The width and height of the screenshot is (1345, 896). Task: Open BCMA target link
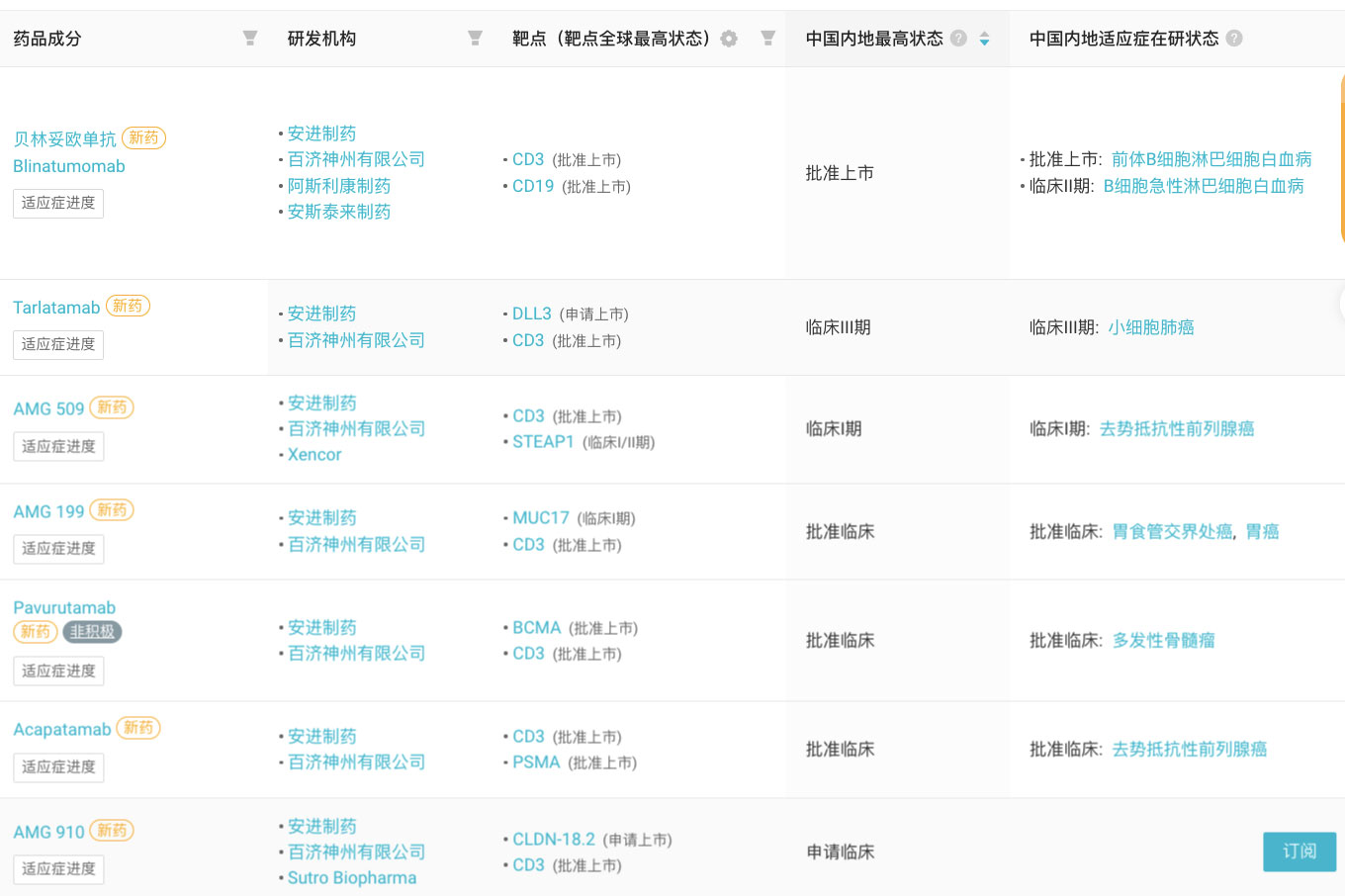pos(537,628)
